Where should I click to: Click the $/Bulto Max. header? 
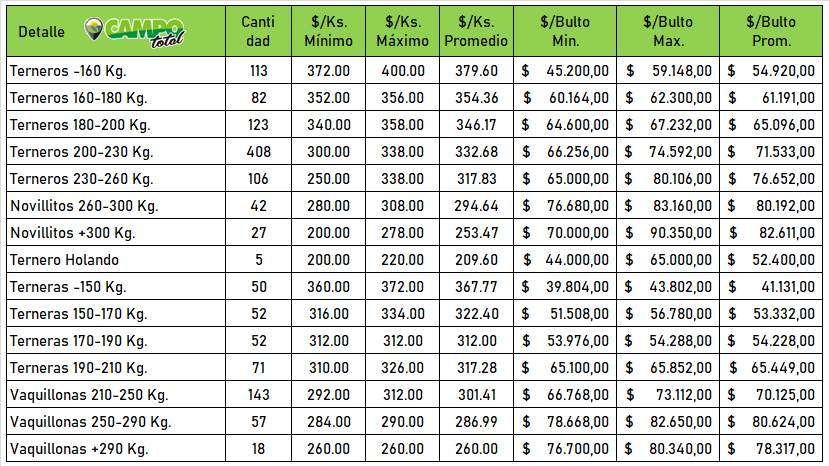point(669,31)
